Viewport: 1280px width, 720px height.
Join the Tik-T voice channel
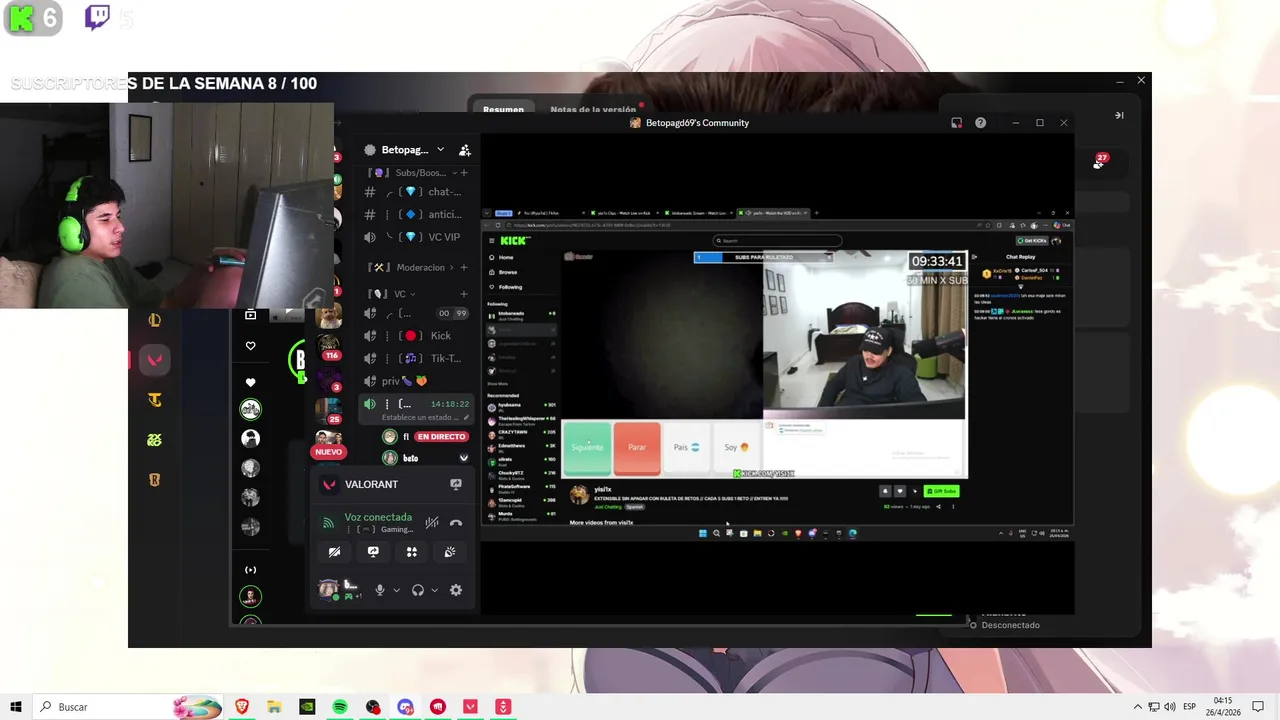414,358
